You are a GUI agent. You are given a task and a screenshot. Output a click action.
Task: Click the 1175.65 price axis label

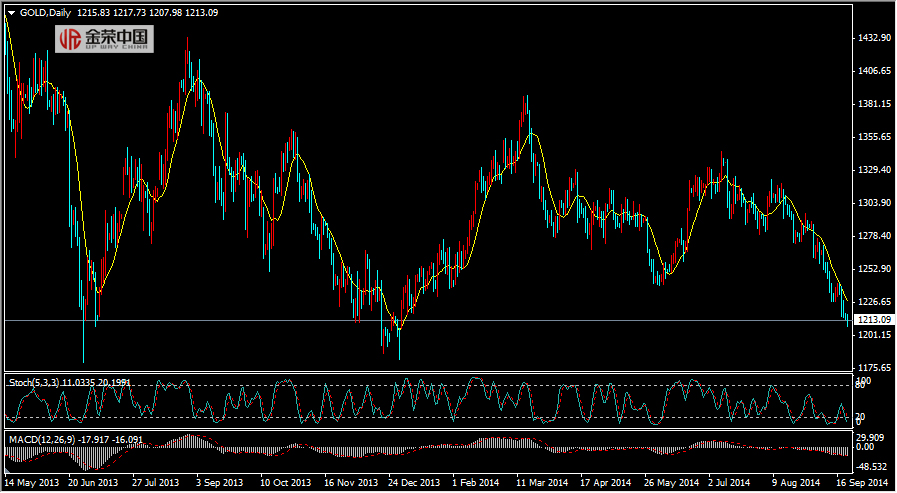click(873, 367)
